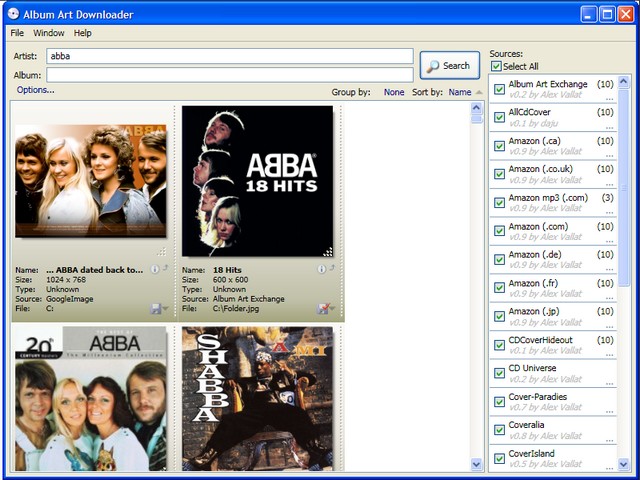Viewport: 640px width, 480px height.
Task: Toggle the CoverIsland source checkbox
Action: pos(499,458)
